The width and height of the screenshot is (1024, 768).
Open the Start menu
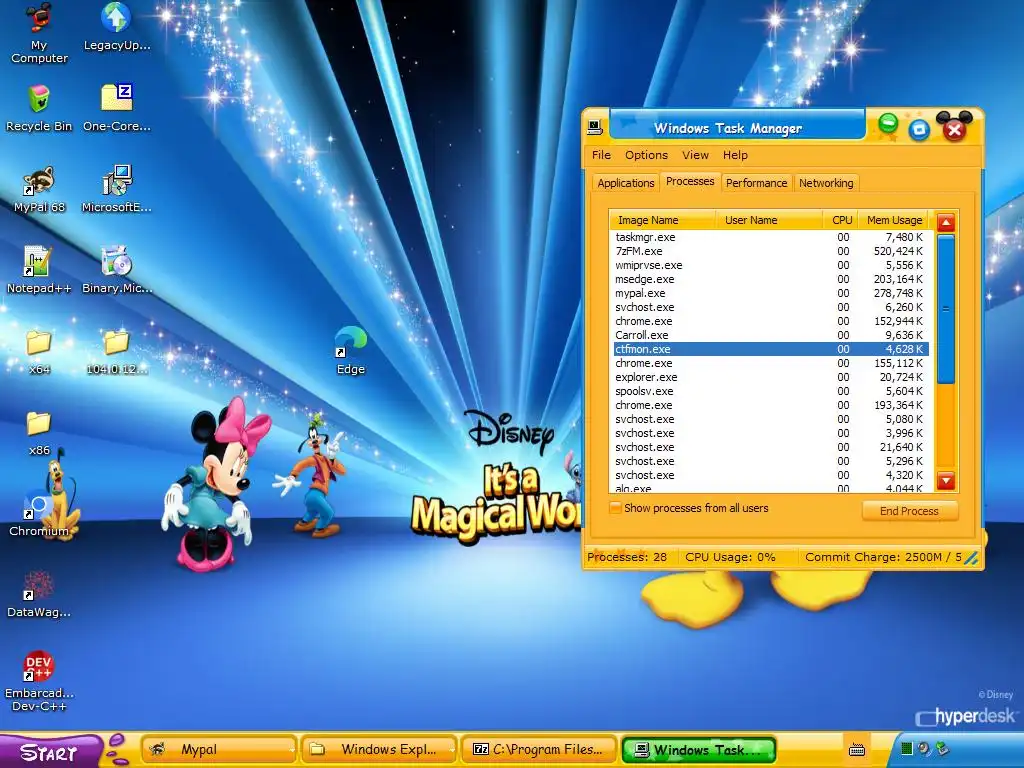point(50,751)
